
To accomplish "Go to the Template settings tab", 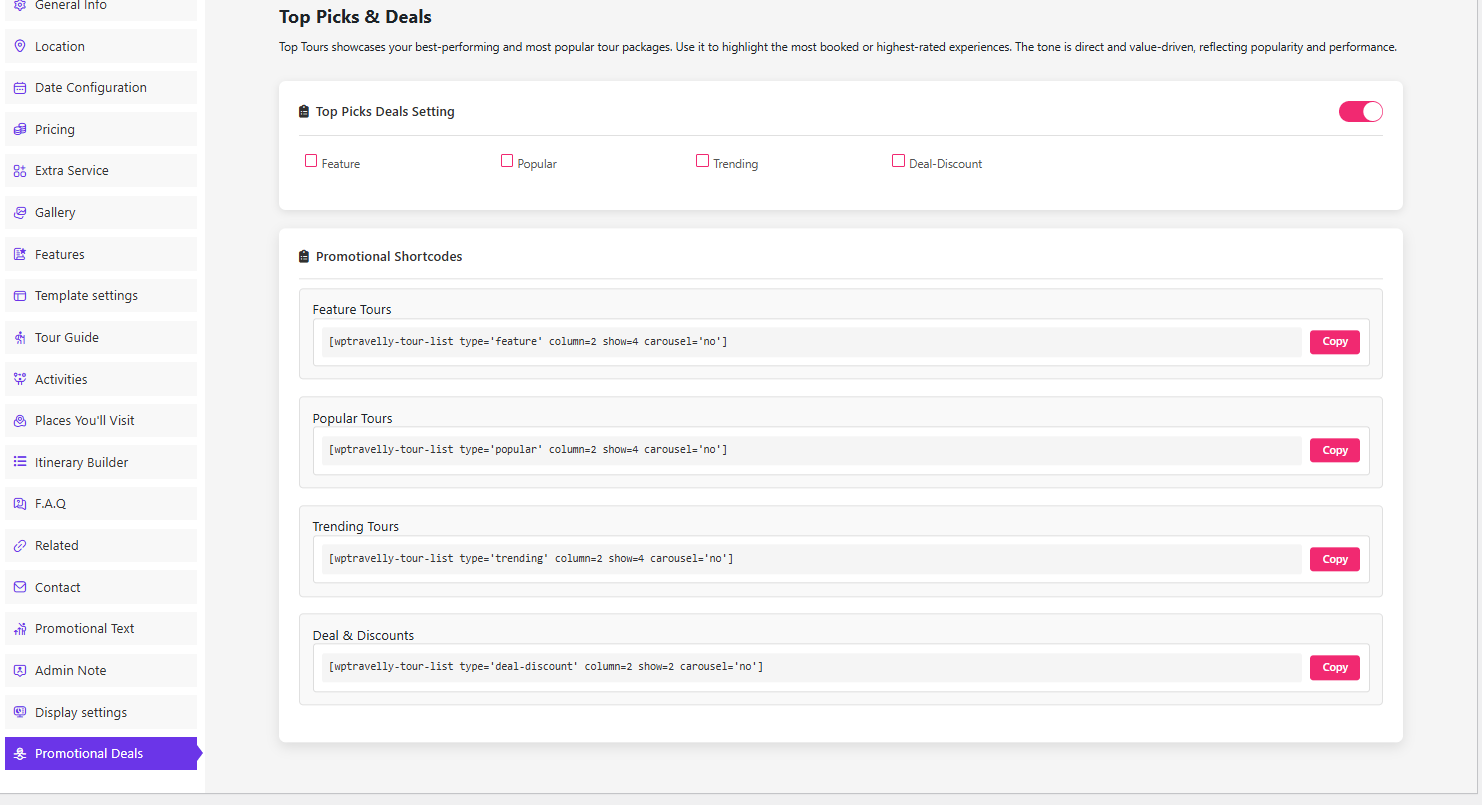I will coord(86,296).
